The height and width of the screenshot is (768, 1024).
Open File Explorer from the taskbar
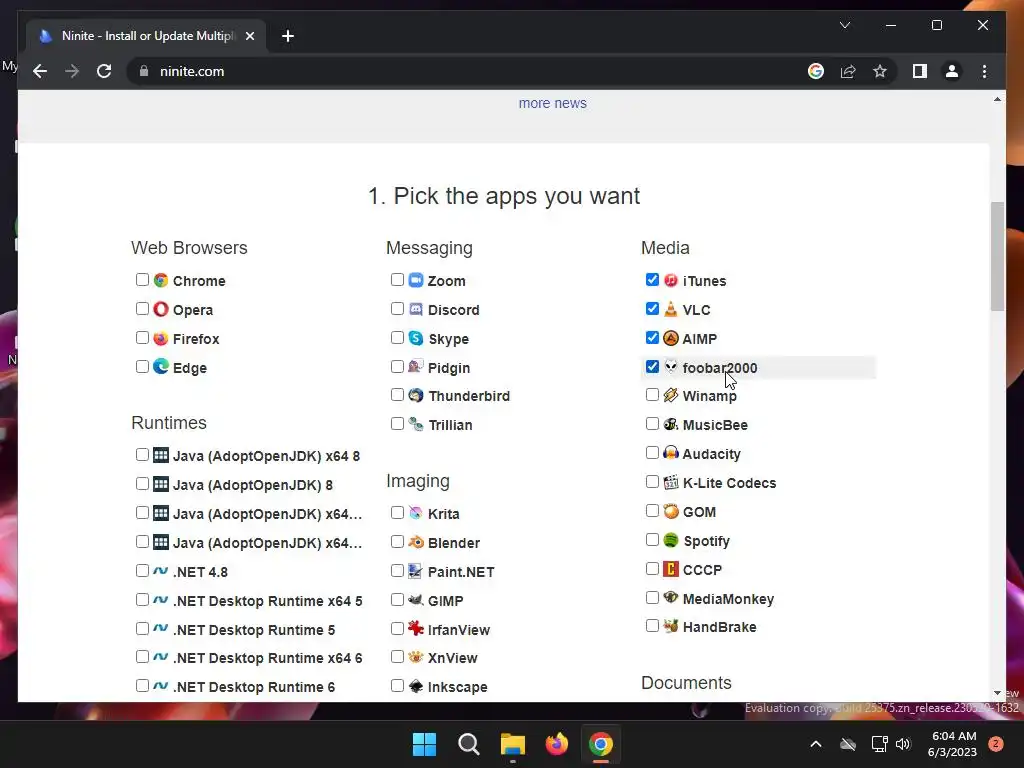click(513, 744)
